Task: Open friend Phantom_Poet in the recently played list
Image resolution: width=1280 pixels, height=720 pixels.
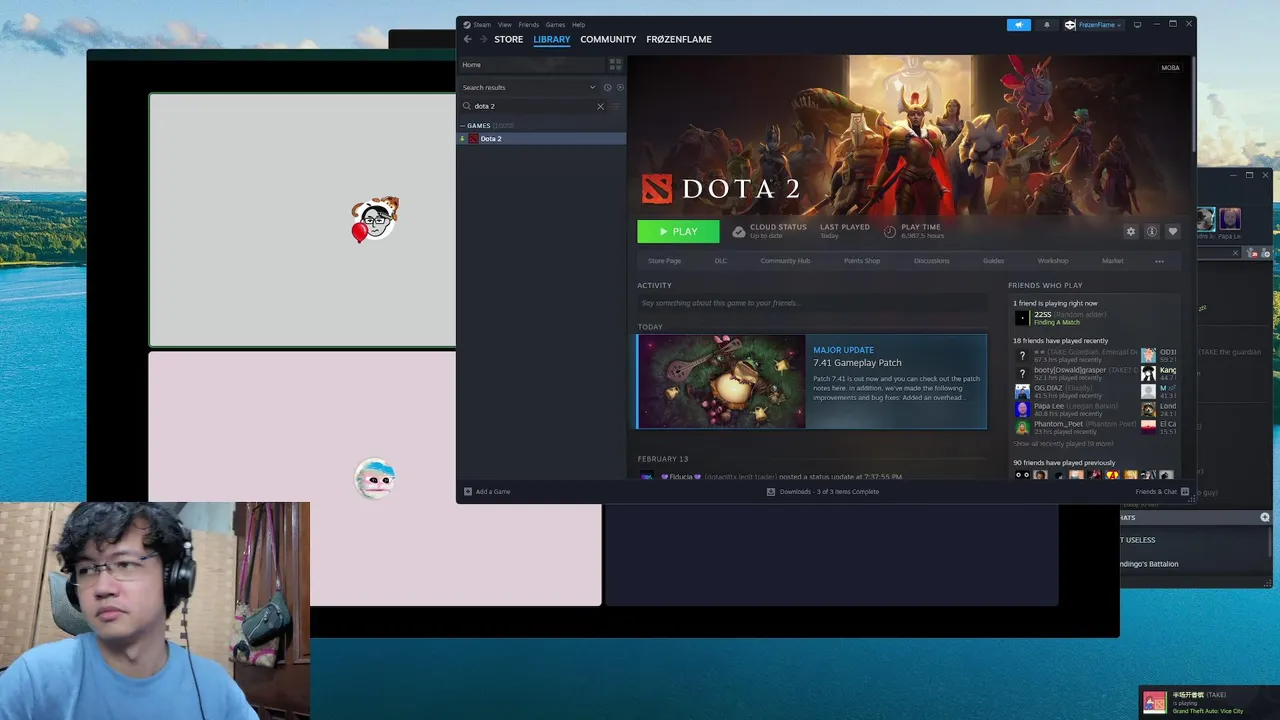Action: point(1076,427)
